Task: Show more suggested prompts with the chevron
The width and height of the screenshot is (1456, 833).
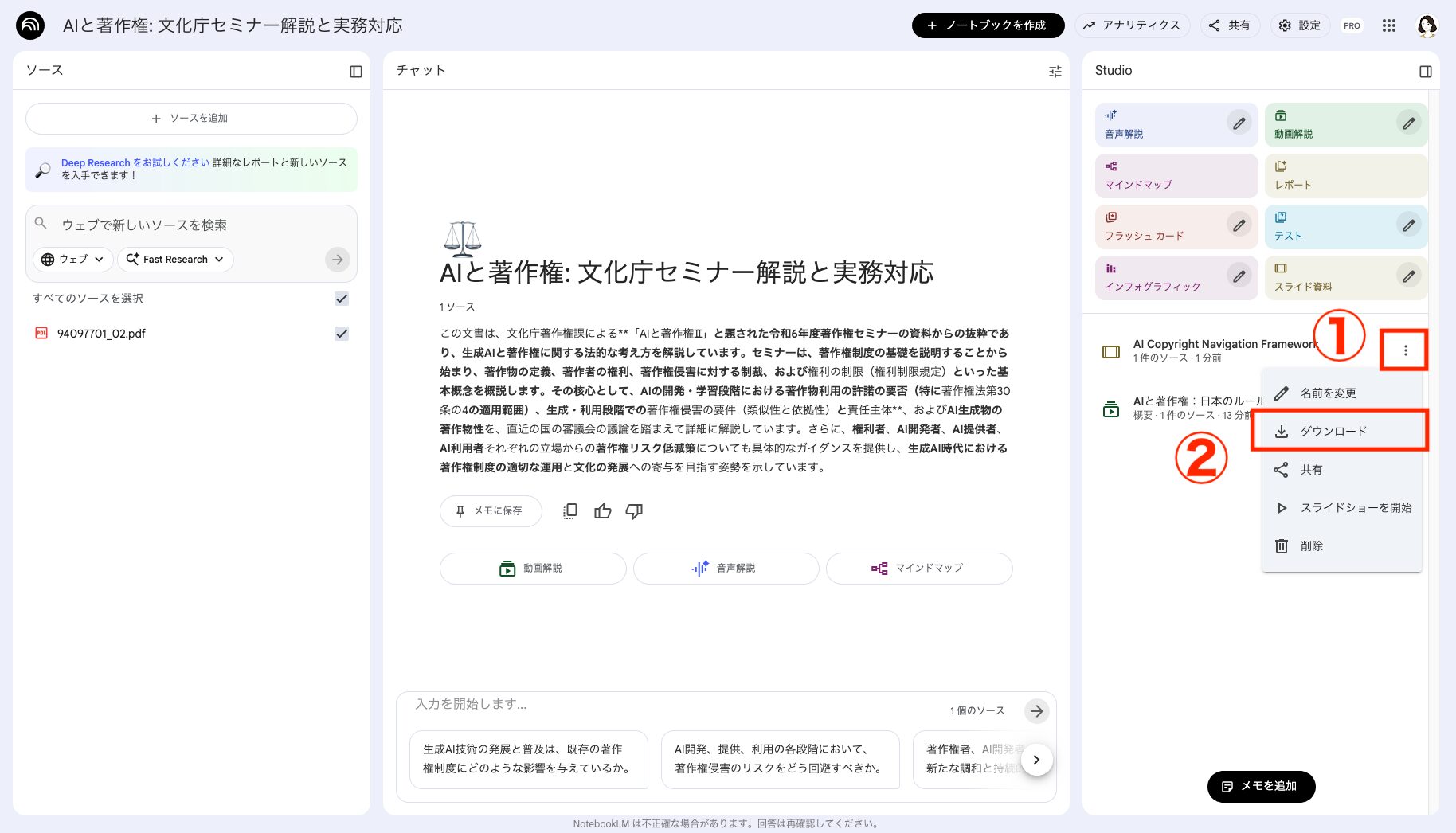Action: [1036, 759]
